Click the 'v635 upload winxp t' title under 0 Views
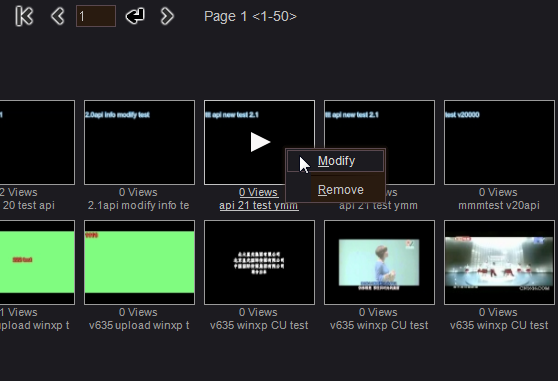 point(139,326)
